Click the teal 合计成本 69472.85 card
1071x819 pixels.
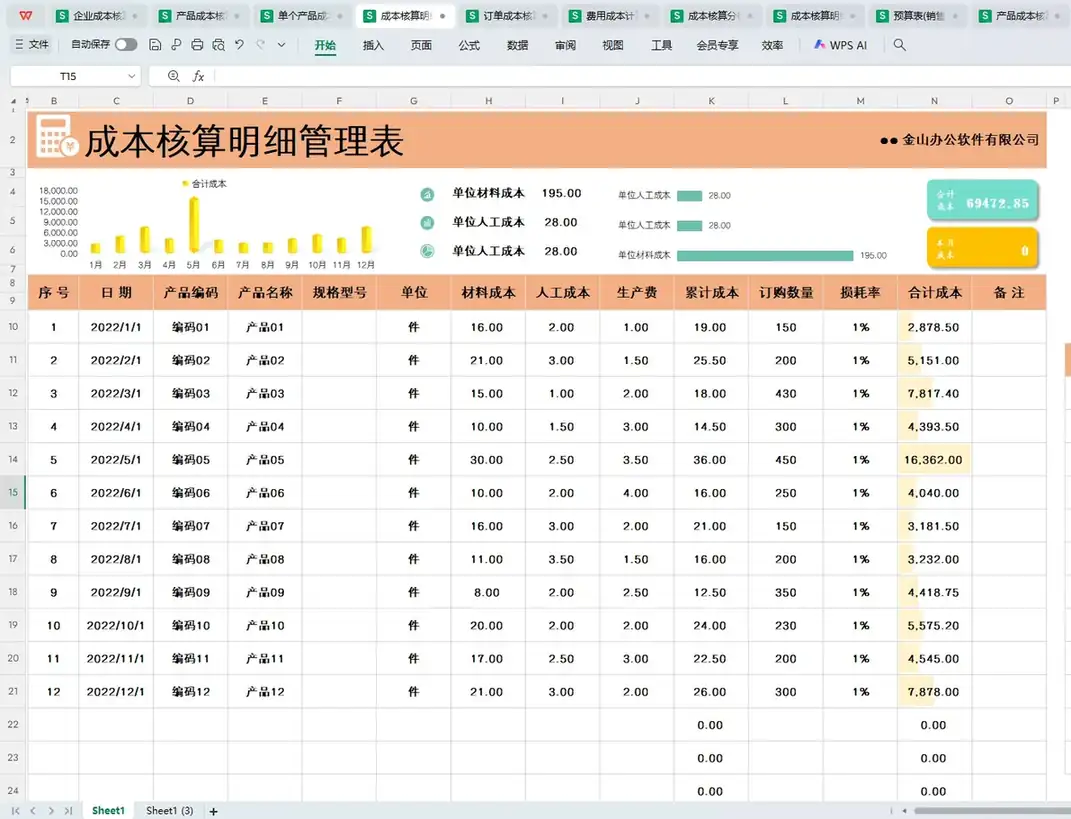(982, 199)
